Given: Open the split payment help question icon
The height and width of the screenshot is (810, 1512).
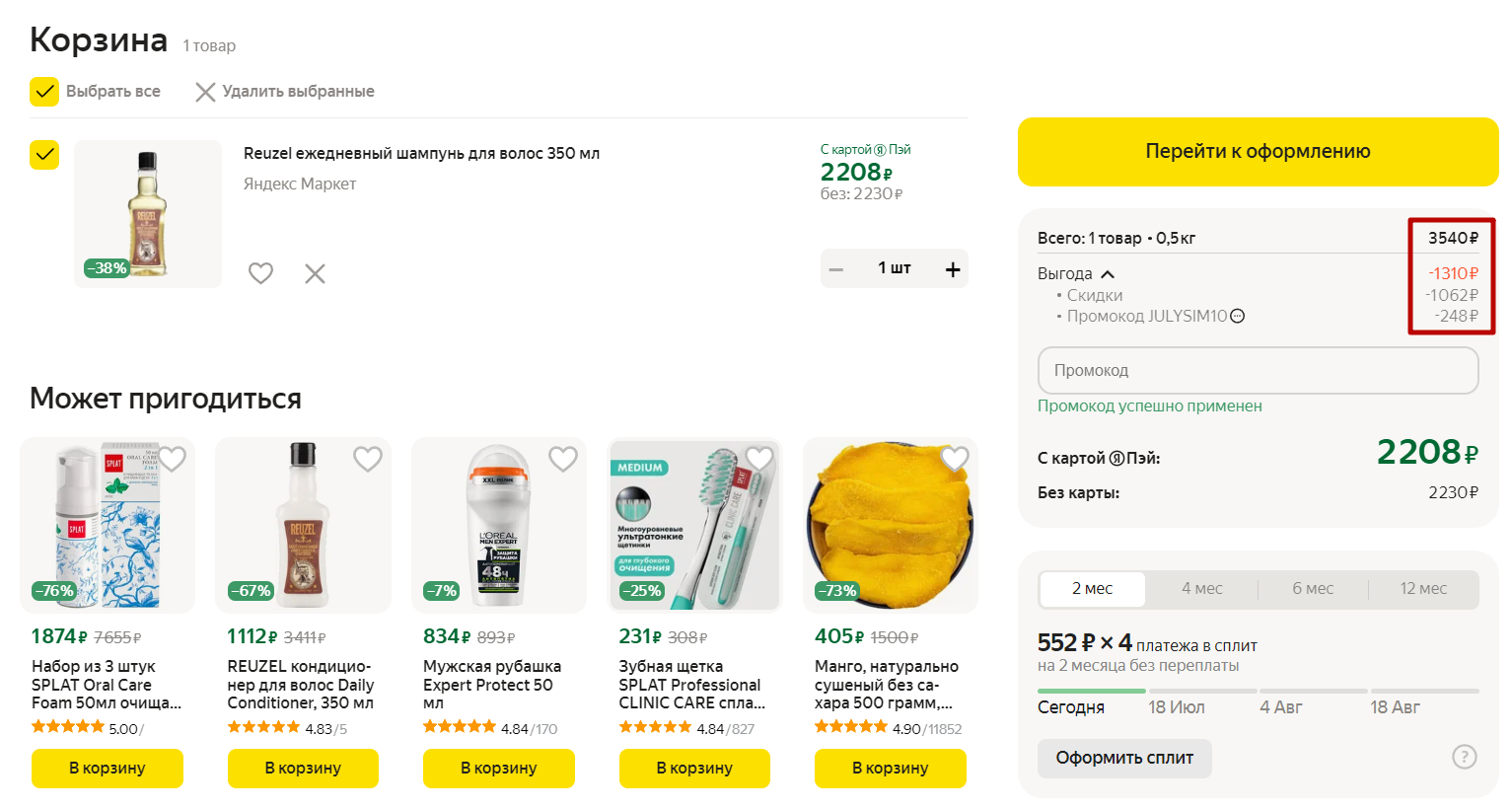Looking at the screenshot, I should [x=1464, y=757].
